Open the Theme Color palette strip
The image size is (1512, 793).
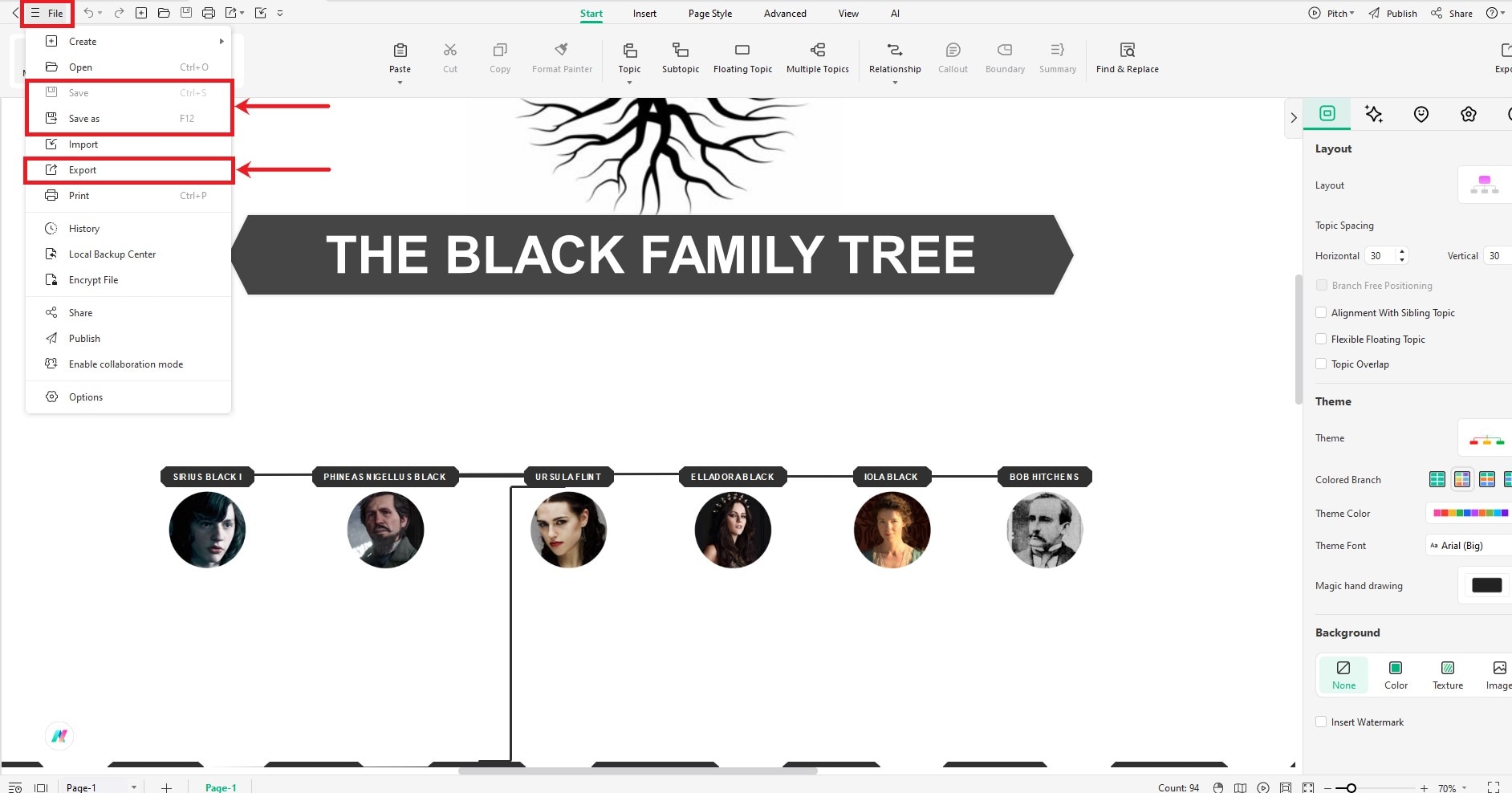1470,514
